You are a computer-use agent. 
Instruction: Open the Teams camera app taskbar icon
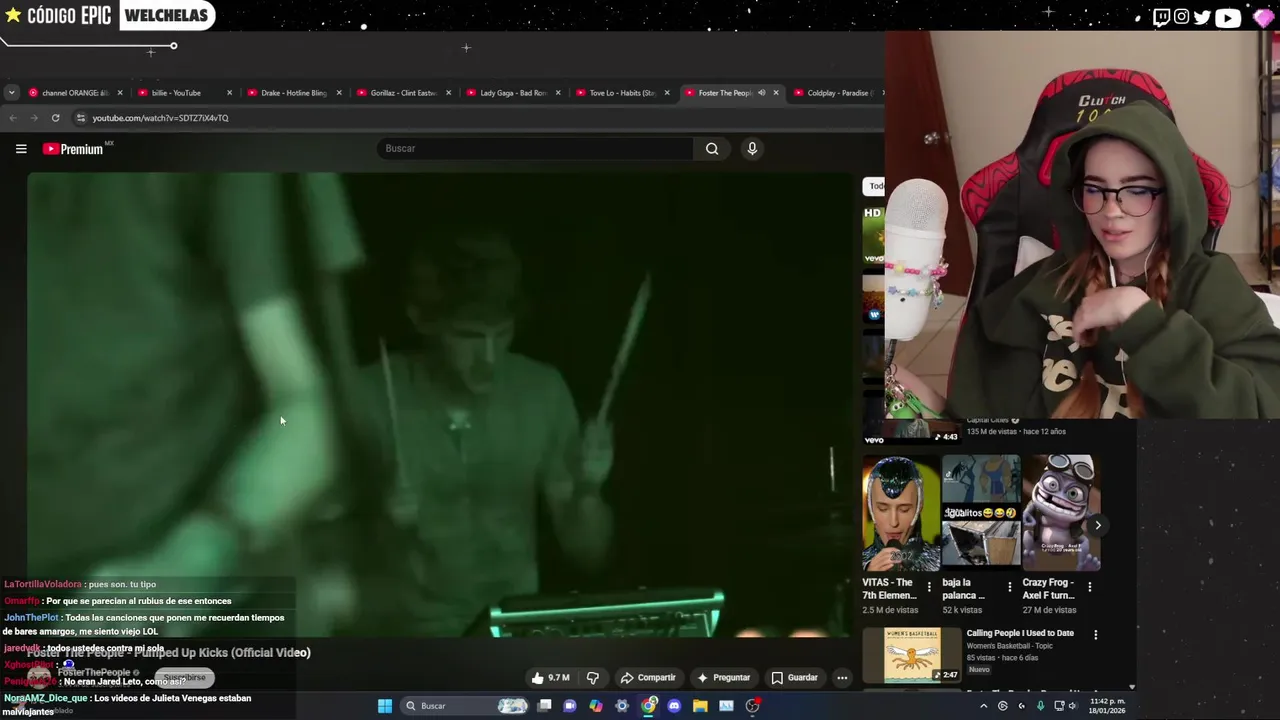click(570, 706)
